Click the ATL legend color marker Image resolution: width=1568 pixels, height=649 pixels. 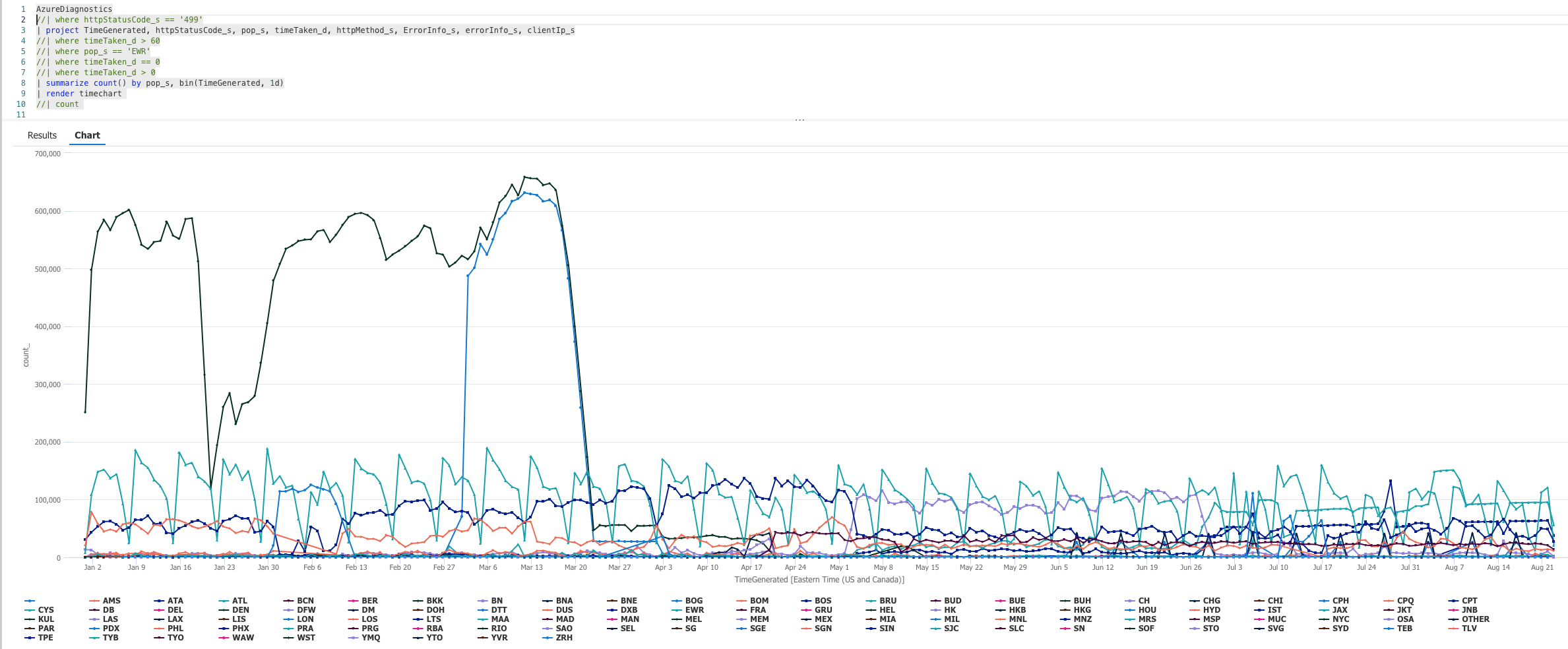[224, 601]
